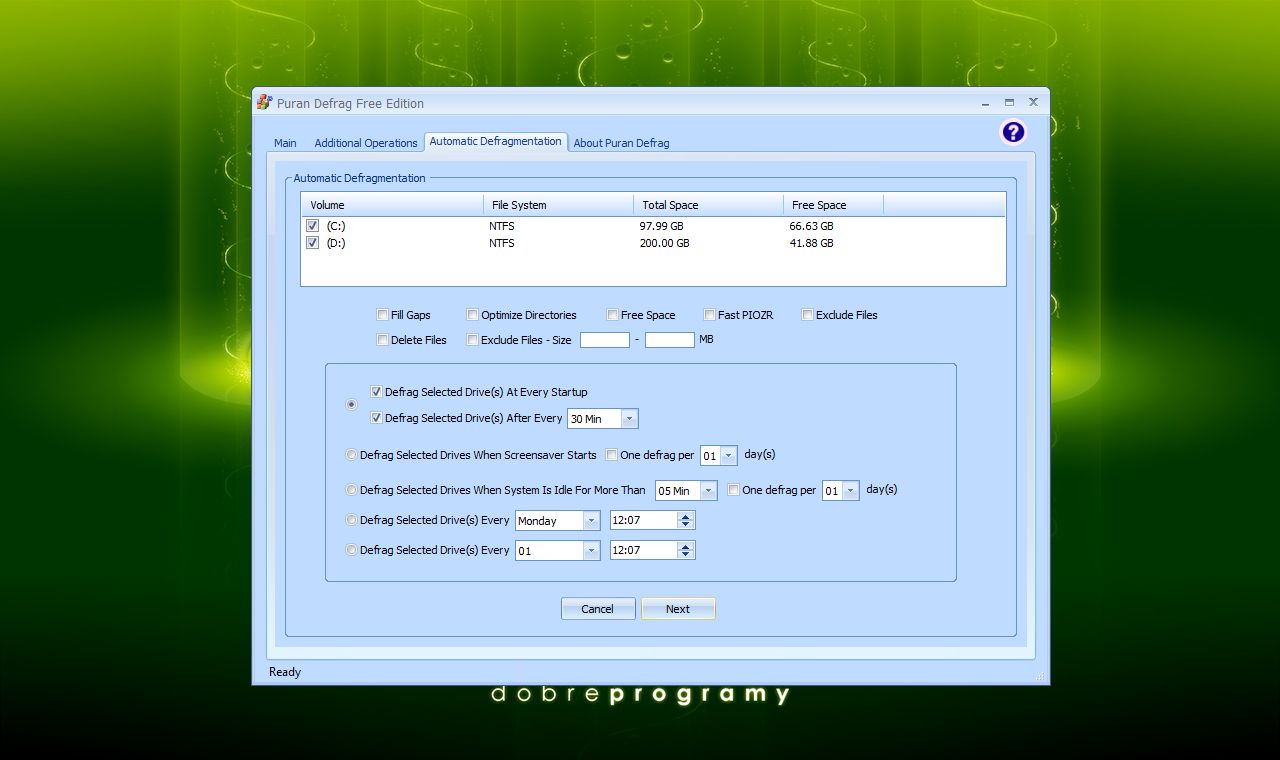Uncheck Defrag Selected Drive(s) At Every Startup
This screenshot has width=1280, height=760.
pos(376,392)
